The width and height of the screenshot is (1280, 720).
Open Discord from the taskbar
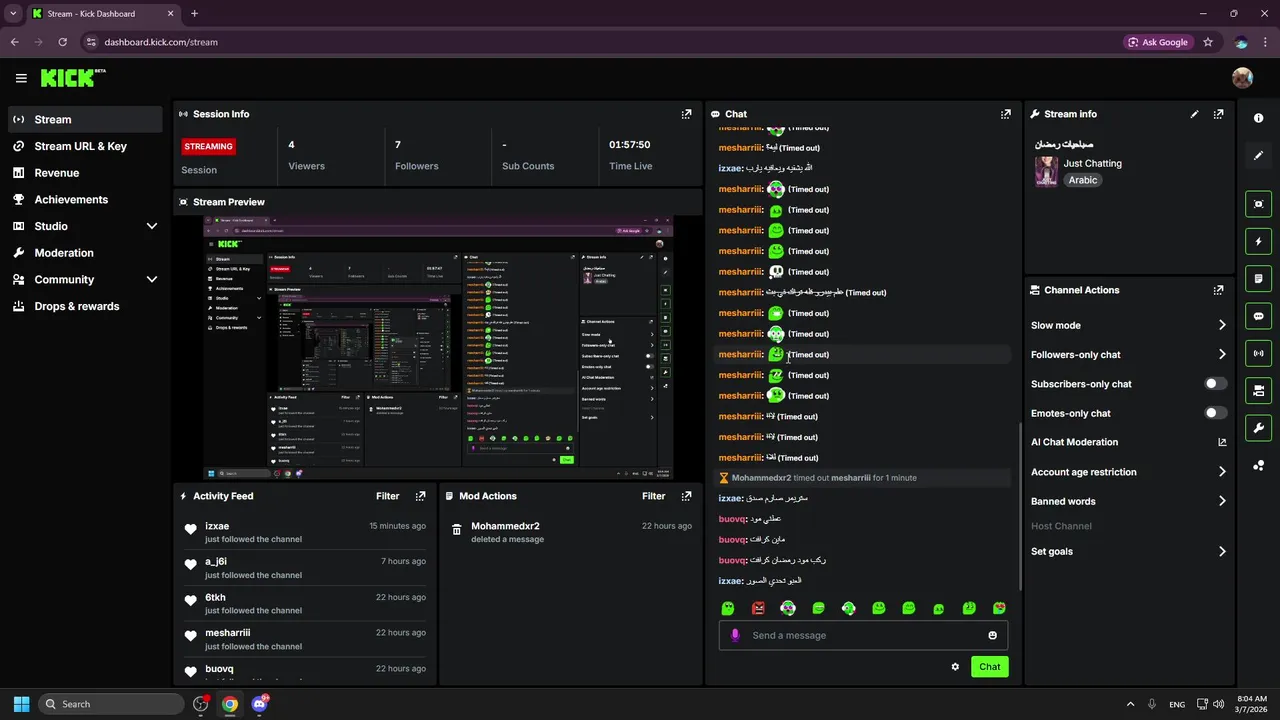[x=260, y=704]
